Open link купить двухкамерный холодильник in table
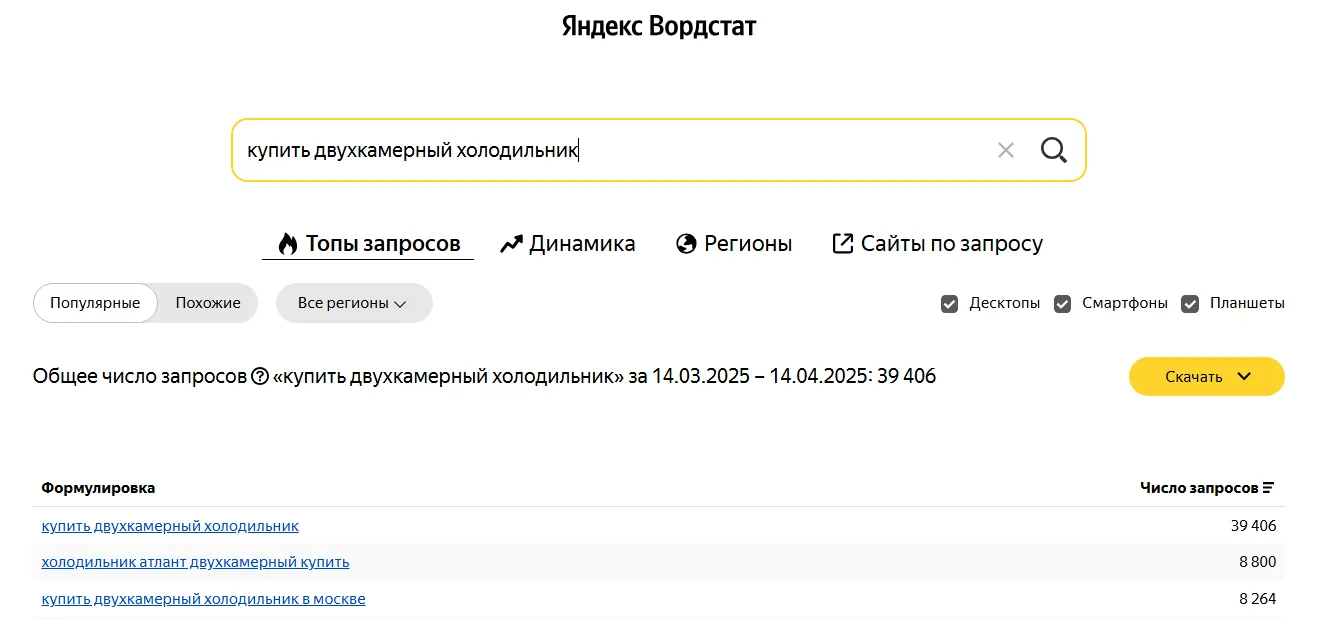The width and height of the screenshot is (1317, 619). pyautogui.click(x=170, y=525)
